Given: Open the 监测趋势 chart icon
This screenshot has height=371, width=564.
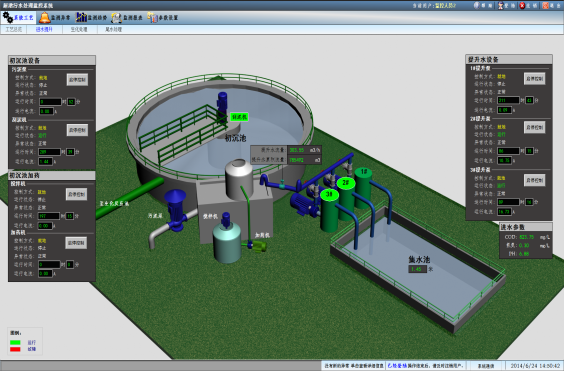Looking at the screenshot, I should [81, 17].
